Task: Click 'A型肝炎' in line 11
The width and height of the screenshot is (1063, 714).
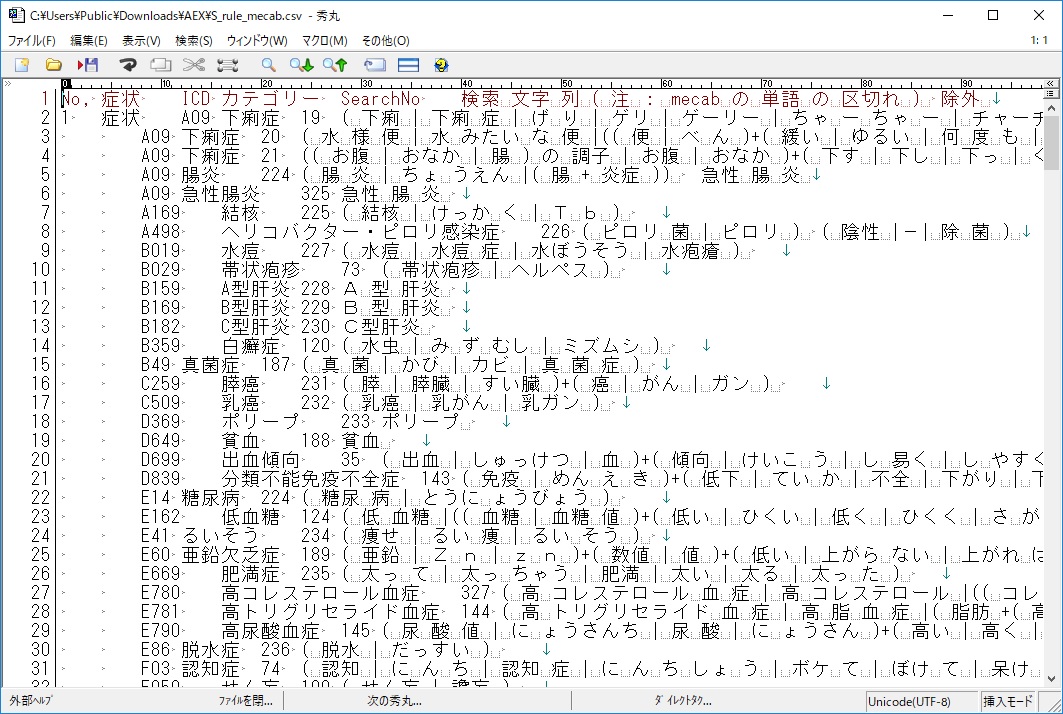Action: point(255,289)
